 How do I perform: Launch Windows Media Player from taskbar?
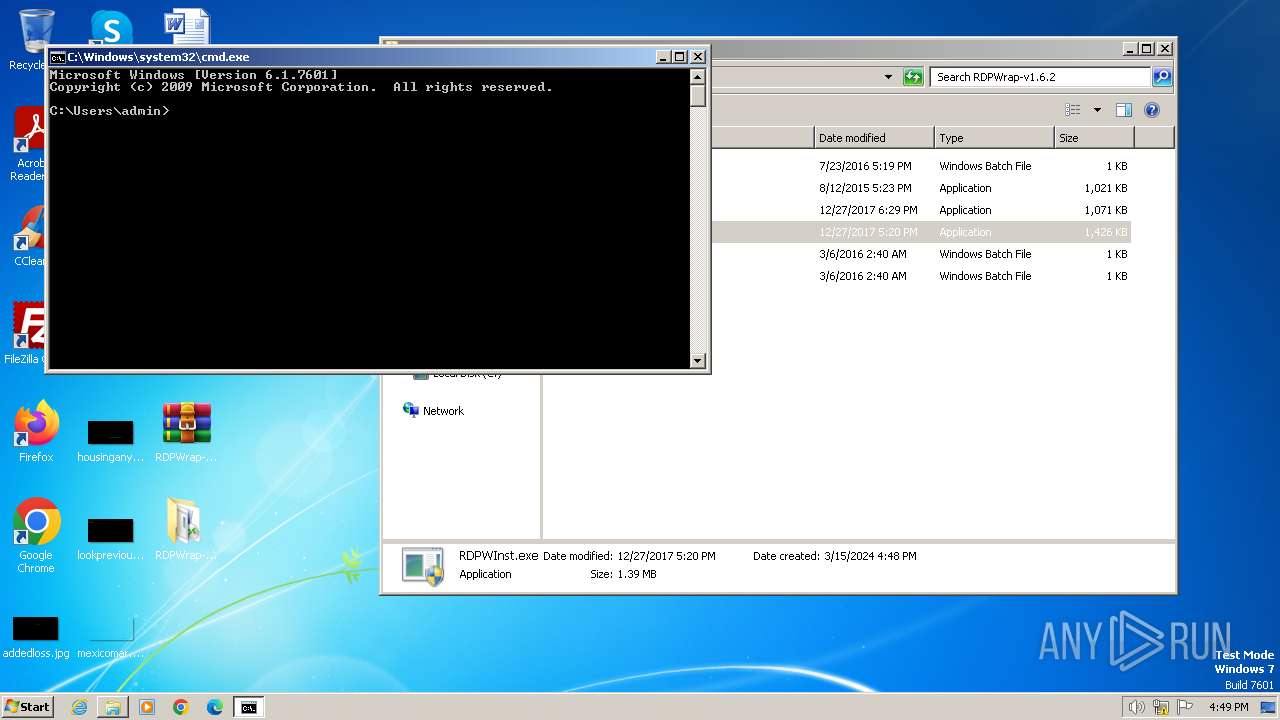147,707
